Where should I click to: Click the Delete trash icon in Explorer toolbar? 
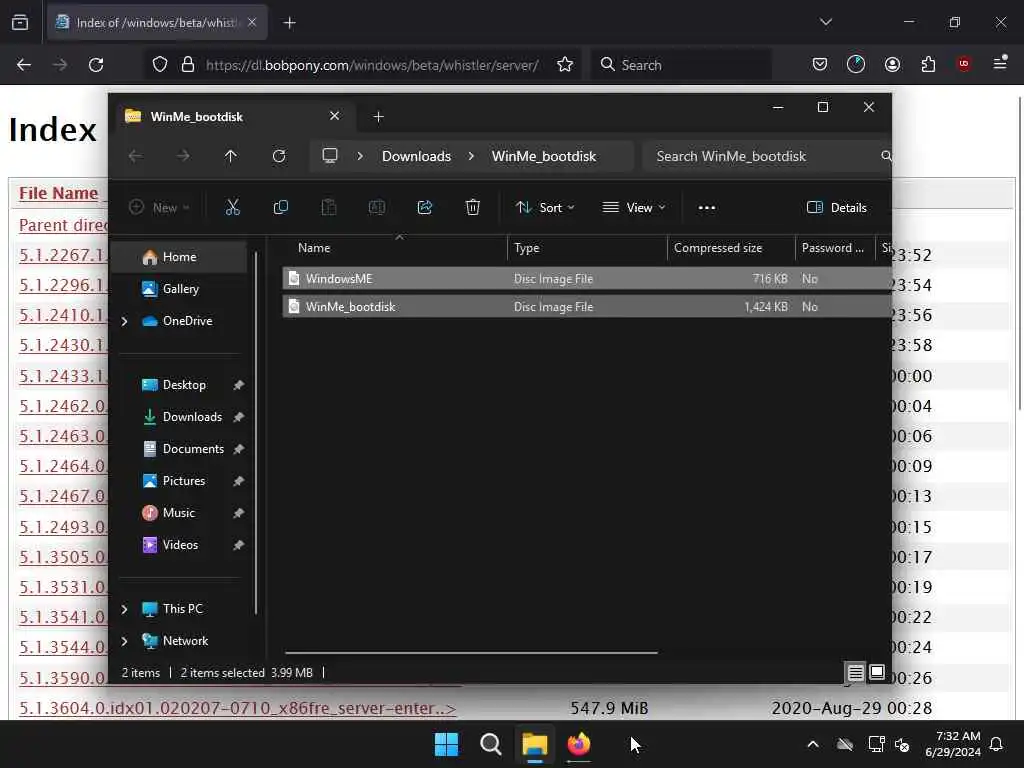(473, 208)
